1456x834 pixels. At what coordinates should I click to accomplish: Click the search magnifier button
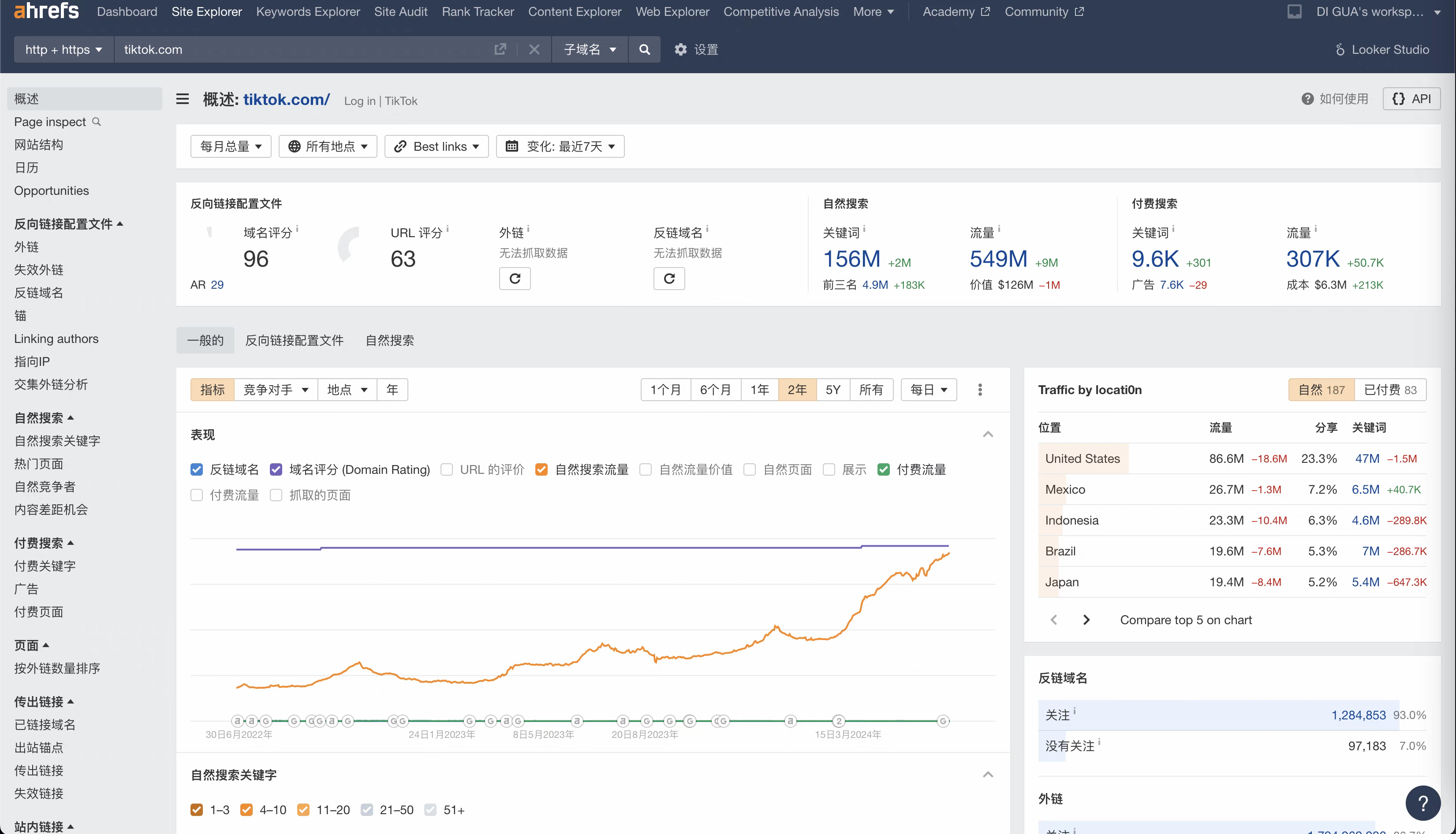pyautogui.click(x=644, y=49)
